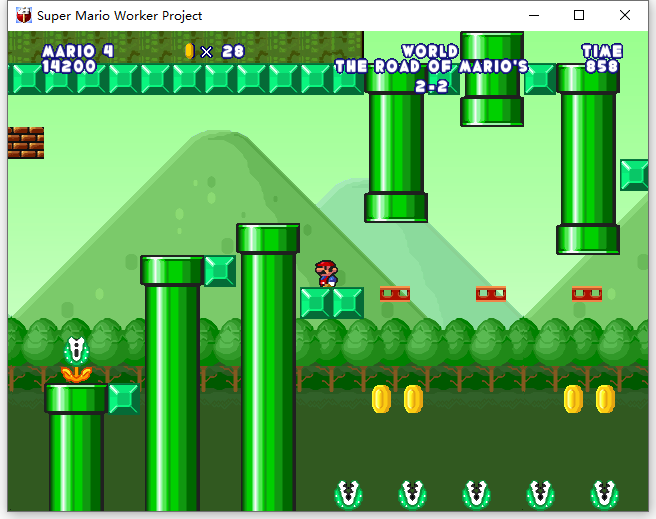Image resolution: width=656 pixels, height=519 pixels.
Task: Click the first gold coin of the pair nearer Mario
Action: [x=381, y=399]
